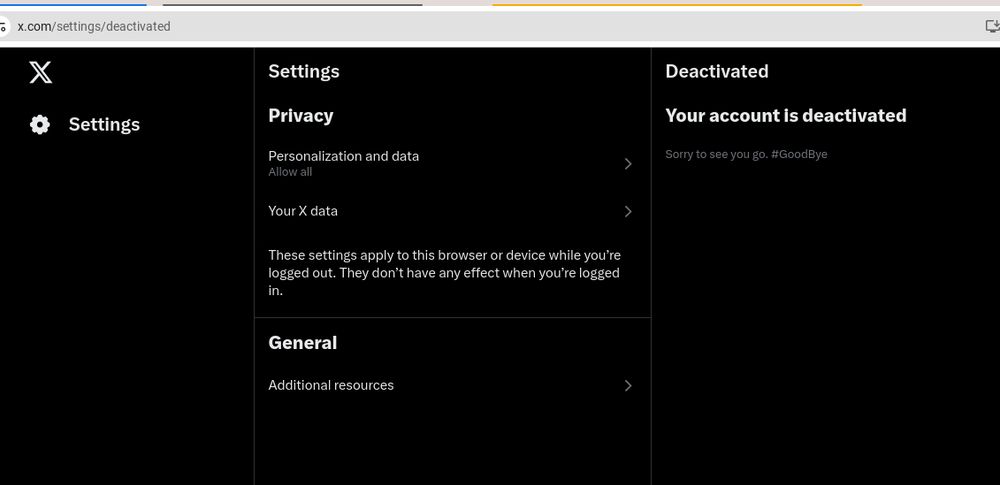Expand Your X data chevron arrow
1000x485 pixels.
pos(628,211)
